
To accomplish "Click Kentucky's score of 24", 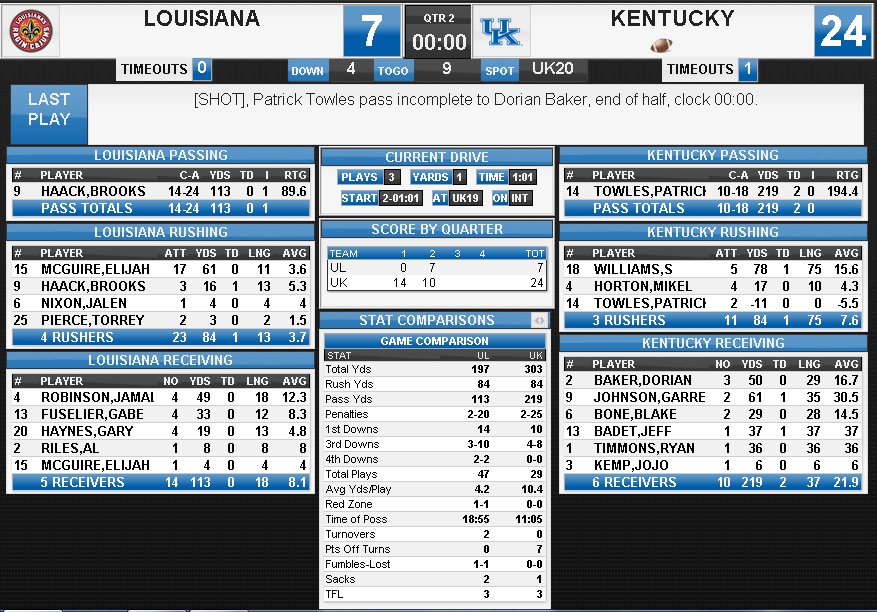I will (x=842, y=31).
